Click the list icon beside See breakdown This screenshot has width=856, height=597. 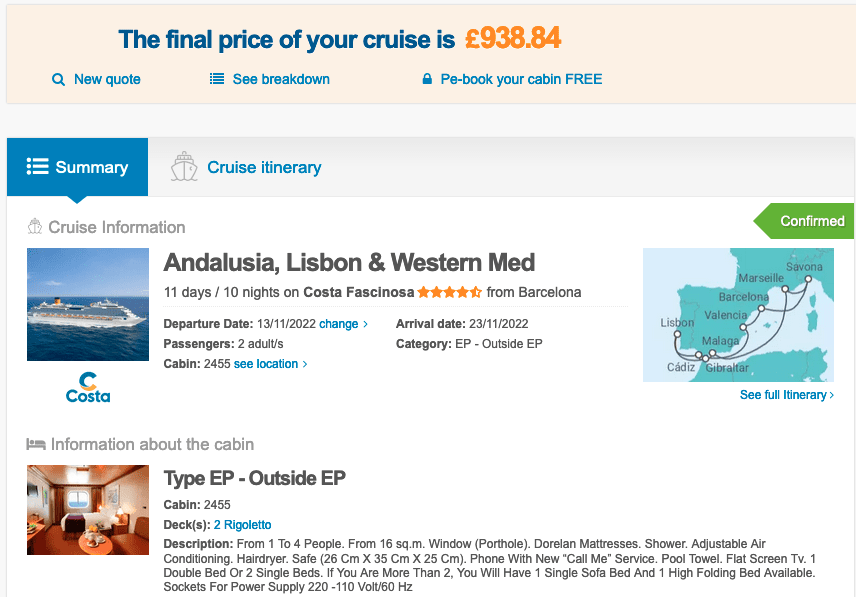[217, 79]
